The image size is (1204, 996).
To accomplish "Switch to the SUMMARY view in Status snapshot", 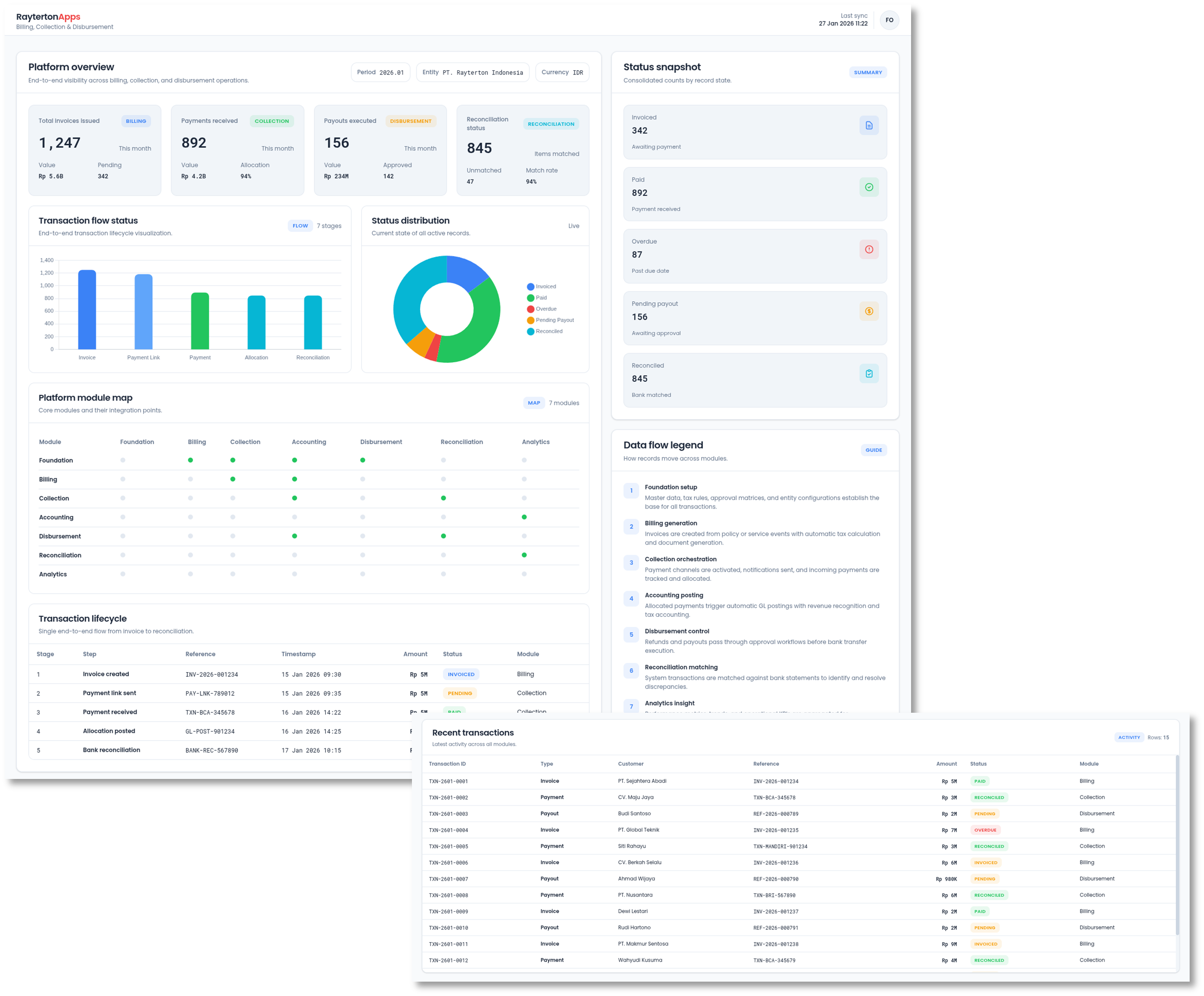I will pyautogui.click(x=867, y=72).
